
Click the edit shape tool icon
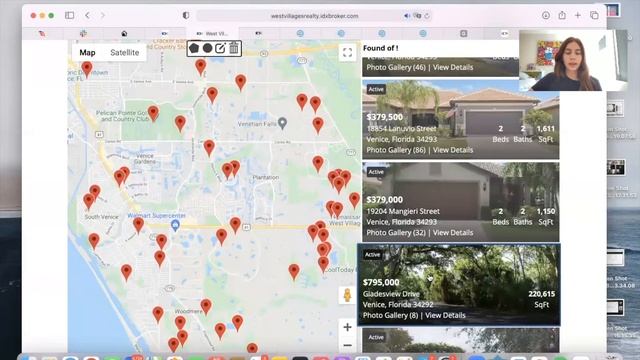tap(220, 48)
